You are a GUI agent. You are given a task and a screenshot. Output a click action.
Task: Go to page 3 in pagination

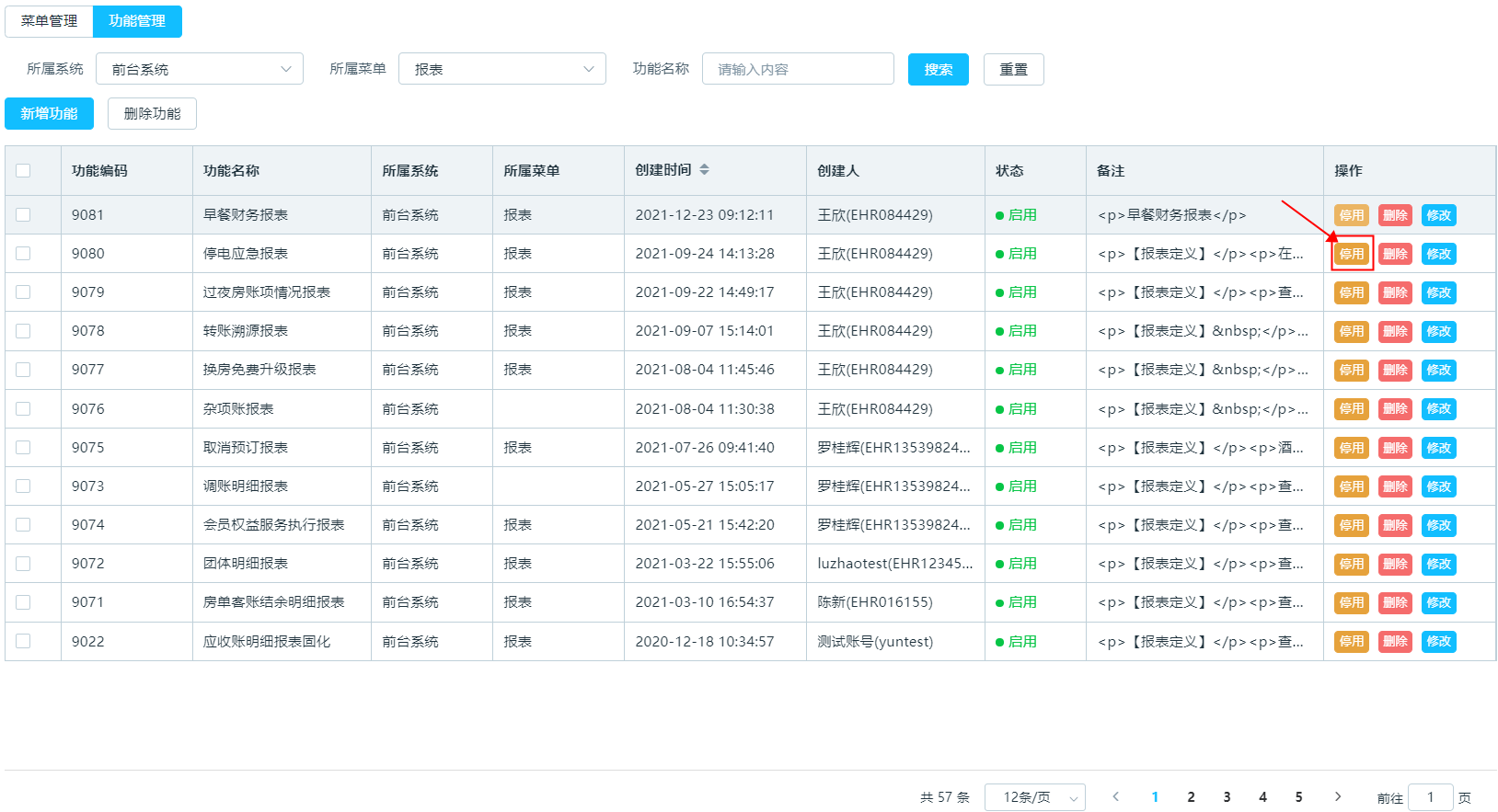[1227, 797]
